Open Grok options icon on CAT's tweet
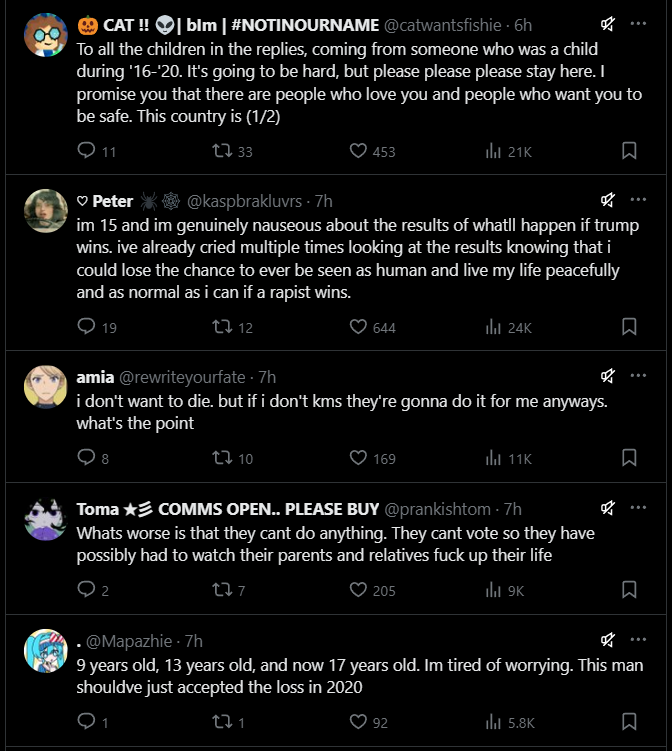This screenshot has height=751, width=672. pyautogui.click(x=607, y=24)
